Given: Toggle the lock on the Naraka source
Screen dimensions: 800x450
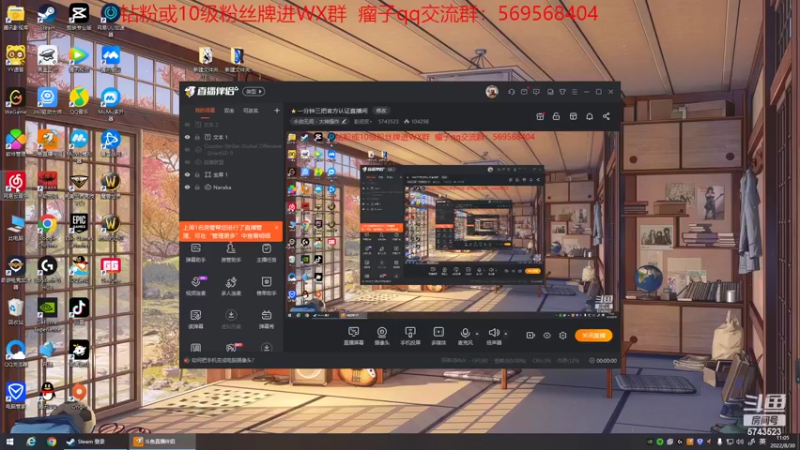Looking at the screenshot, I should click(x=197, y=187).
